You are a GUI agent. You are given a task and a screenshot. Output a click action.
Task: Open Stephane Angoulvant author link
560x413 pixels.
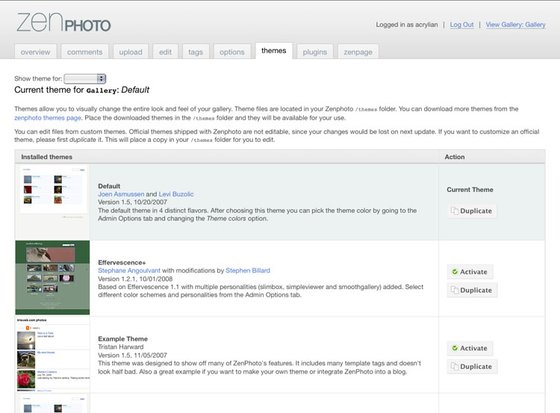click(x=129, y=270)
